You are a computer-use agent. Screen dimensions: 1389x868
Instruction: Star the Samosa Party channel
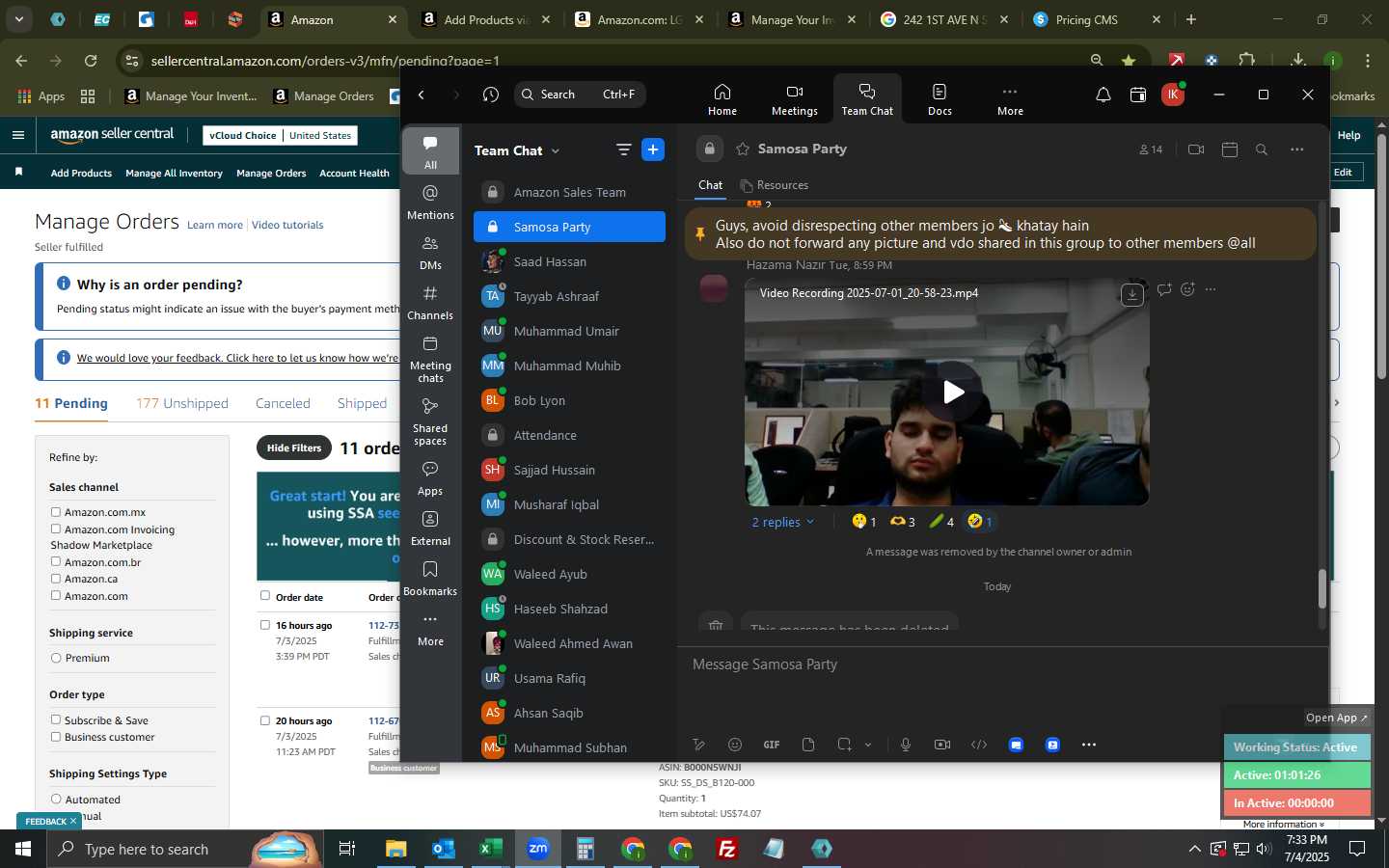[x=743, y=149]
